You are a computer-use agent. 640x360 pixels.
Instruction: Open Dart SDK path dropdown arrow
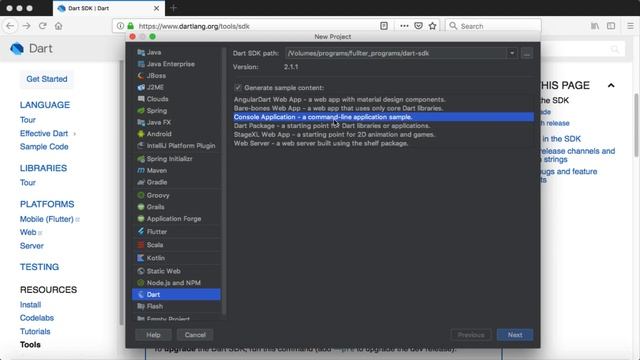coord(512,53)
